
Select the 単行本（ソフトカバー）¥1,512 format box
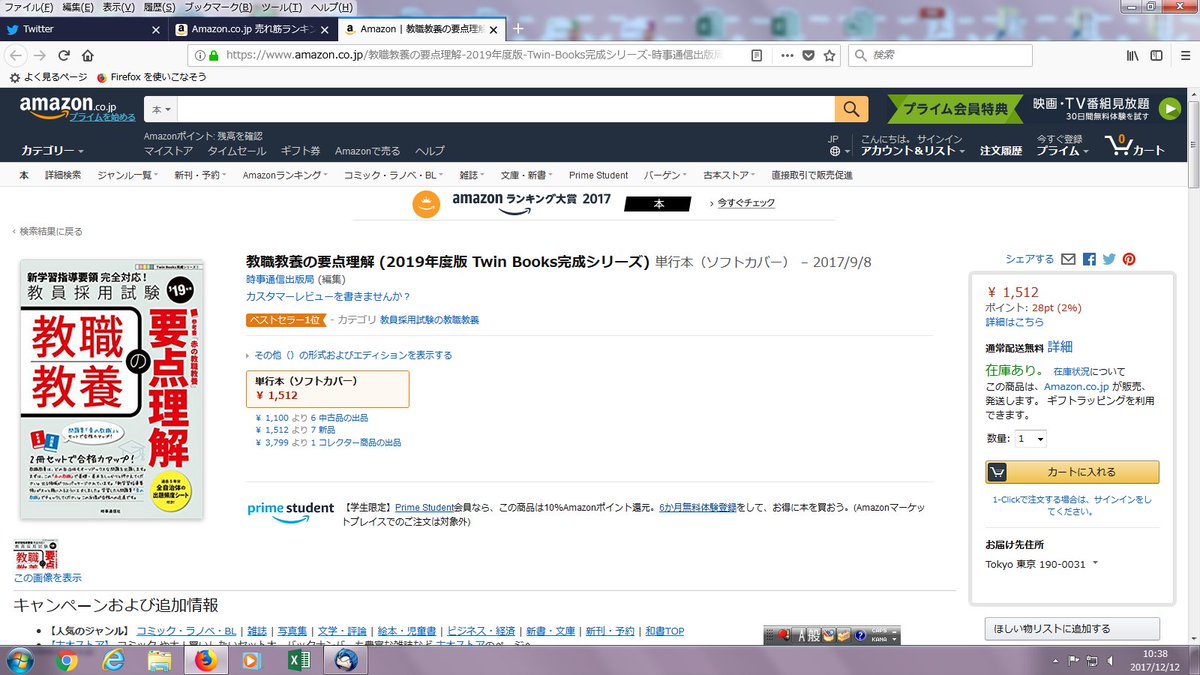(x=328, y=389)
